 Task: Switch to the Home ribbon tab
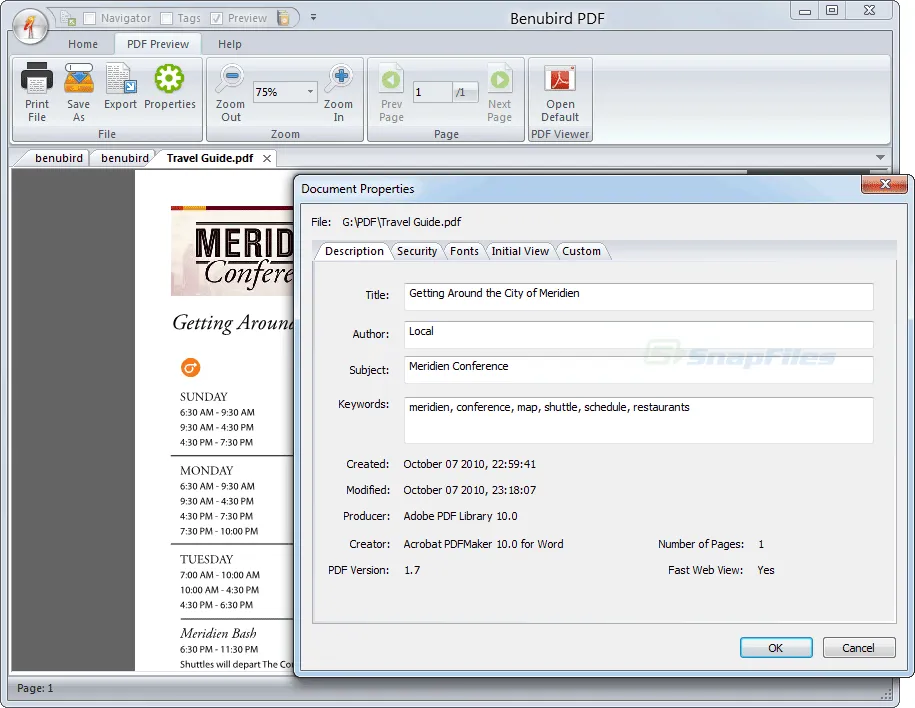[83, 44]
